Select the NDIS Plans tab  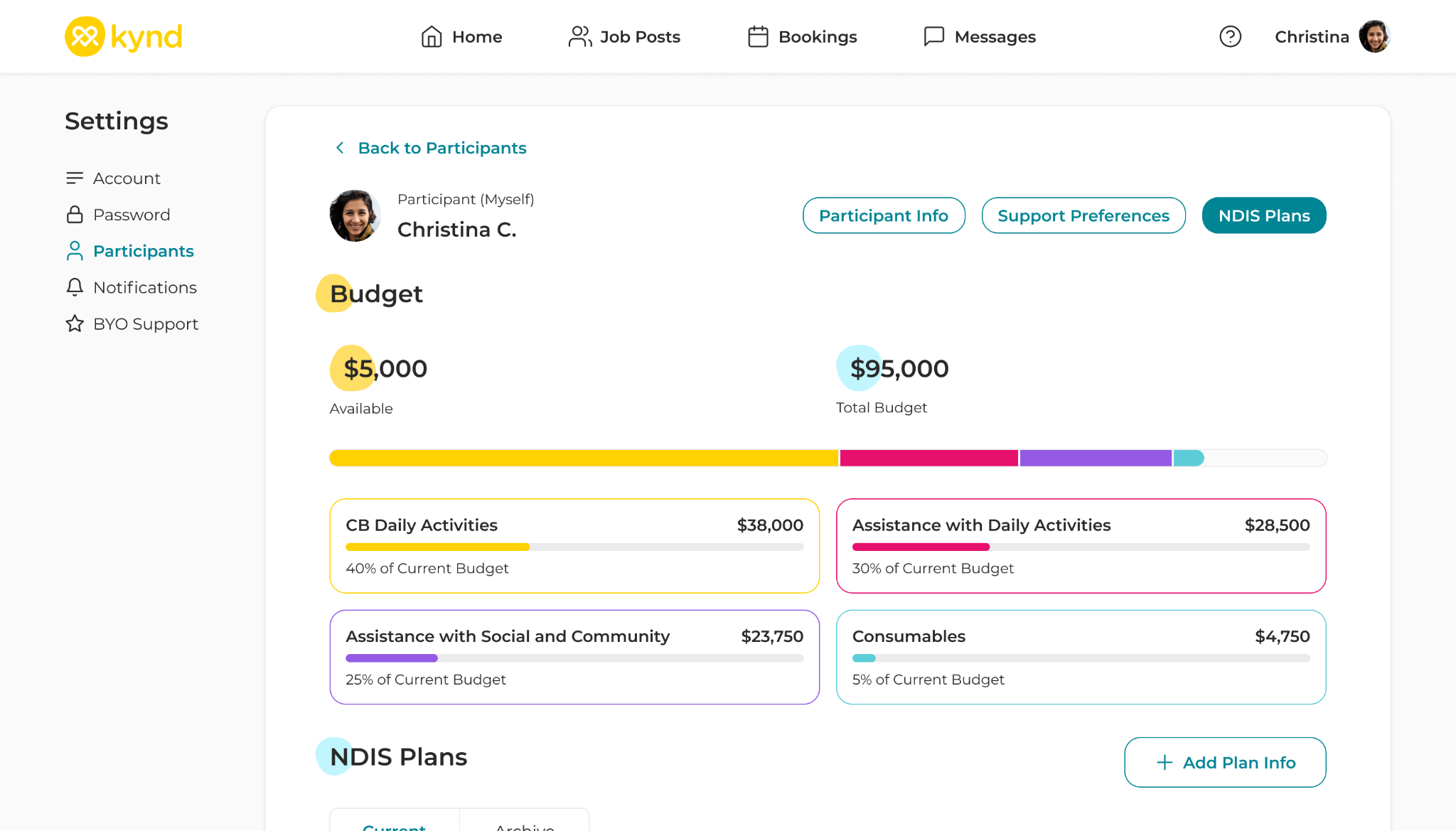1263,215
